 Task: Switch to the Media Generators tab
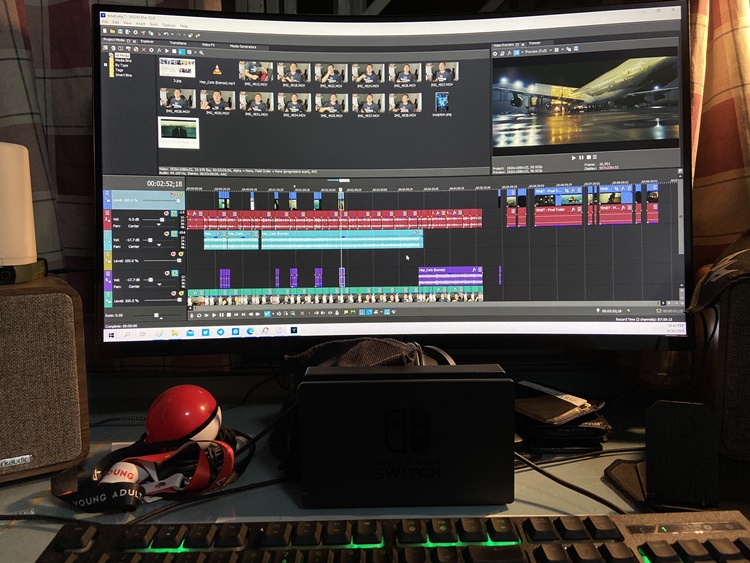pyautogui.click(x=243, y=46)
